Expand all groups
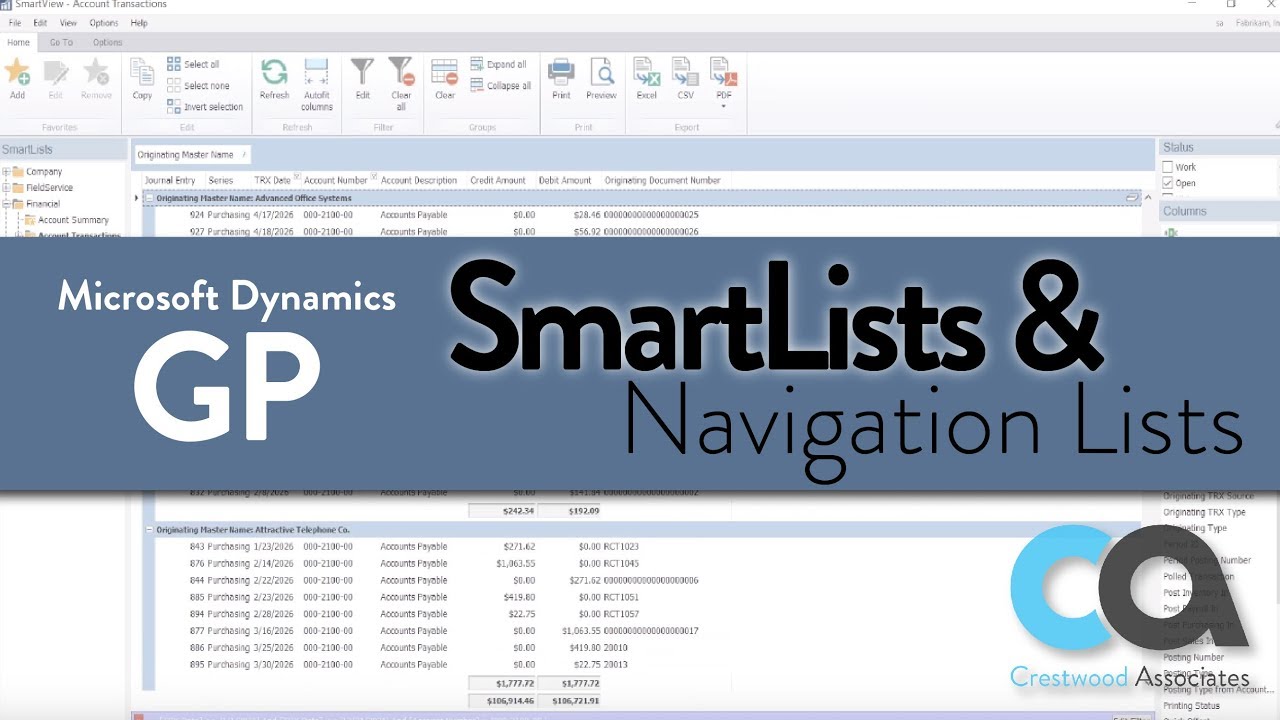The width and height of the screenshot is (1280, 720). 498,64
